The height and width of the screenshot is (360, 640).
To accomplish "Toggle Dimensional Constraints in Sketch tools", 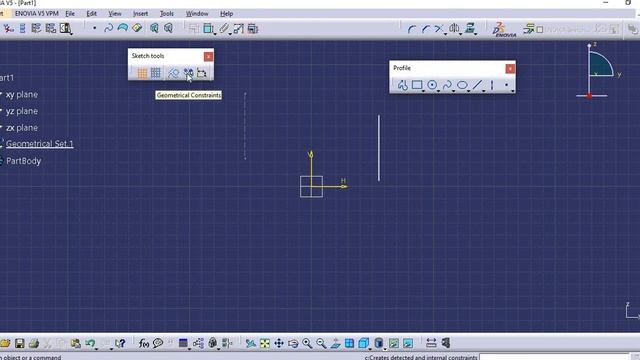I will click(202, 73).
